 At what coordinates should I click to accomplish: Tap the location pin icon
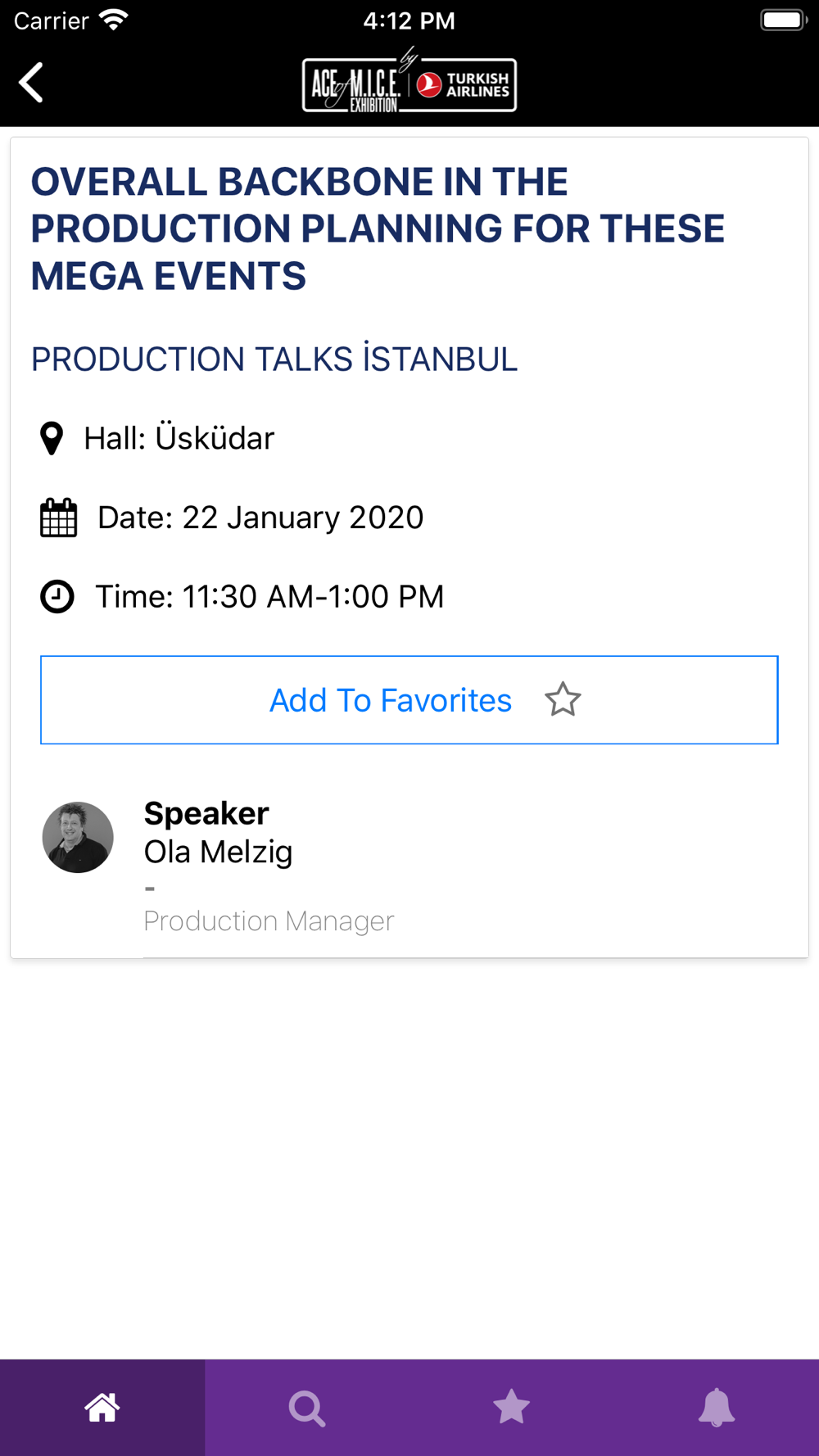click(x=52, y=438)
